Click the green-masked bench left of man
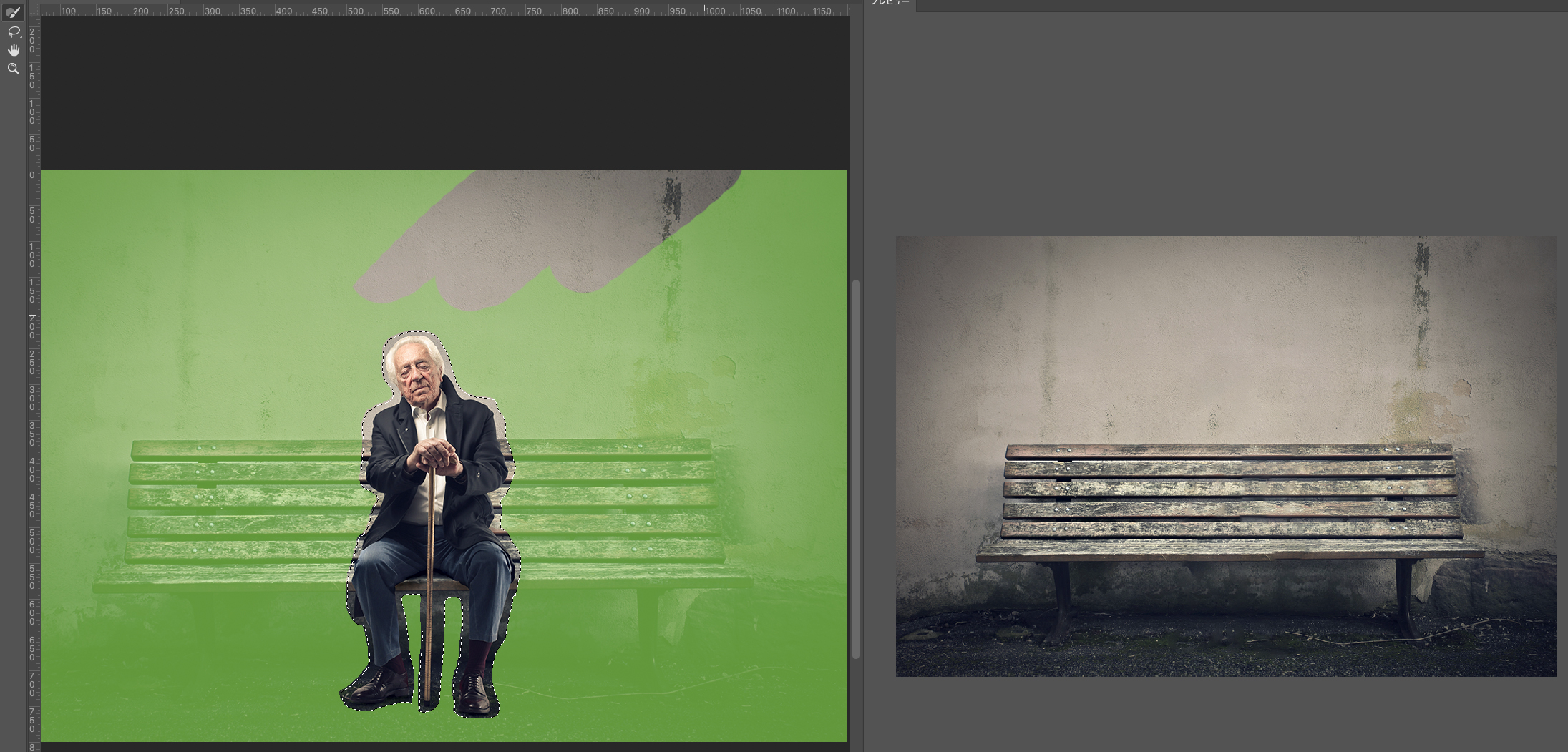 pos(243,501)
